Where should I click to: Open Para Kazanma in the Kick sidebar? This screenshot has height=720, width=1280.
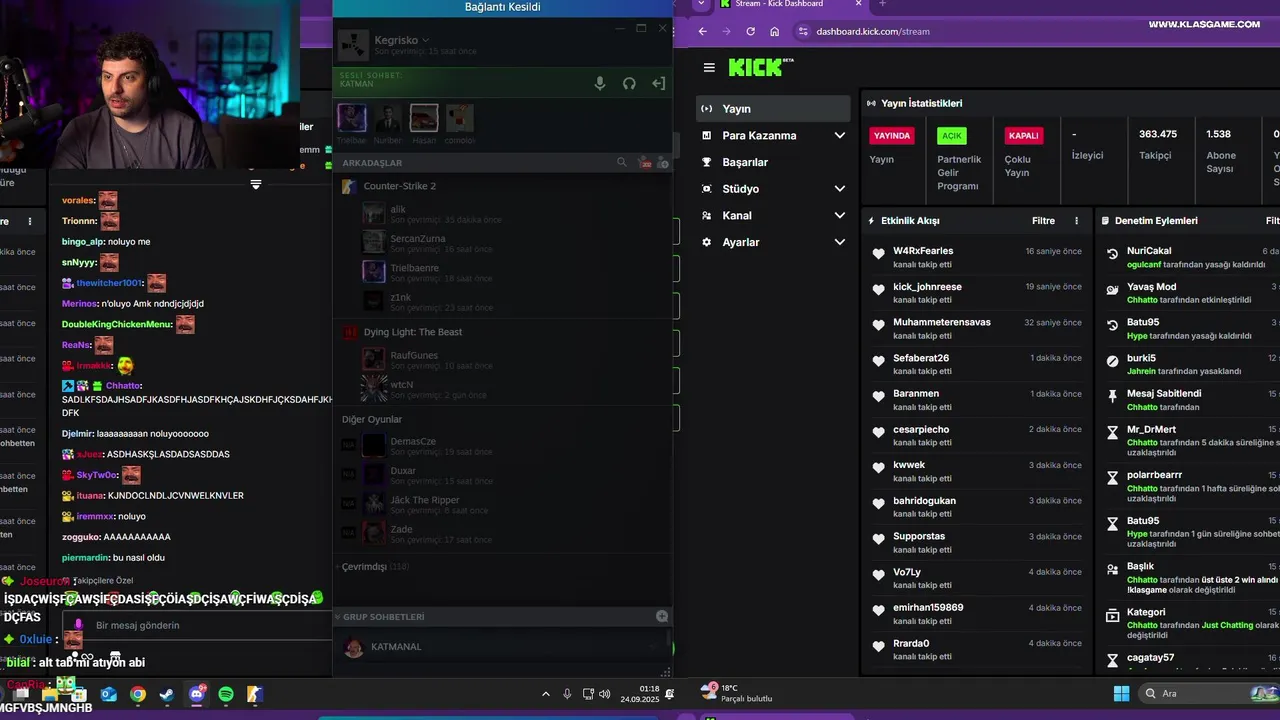(773, 136)
